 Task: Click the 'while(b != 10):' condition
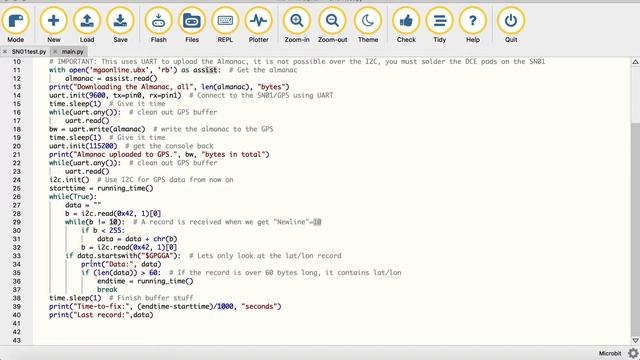coord(95,222)
